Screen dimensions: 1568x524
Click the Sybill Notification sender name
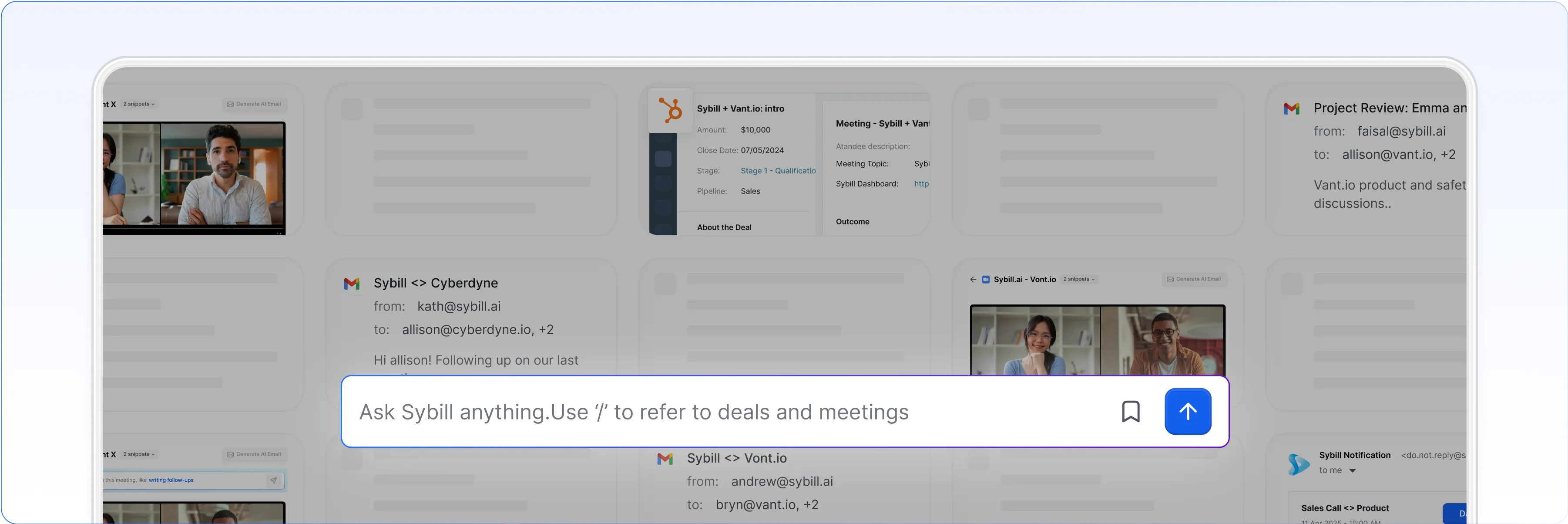(1354, 455)
